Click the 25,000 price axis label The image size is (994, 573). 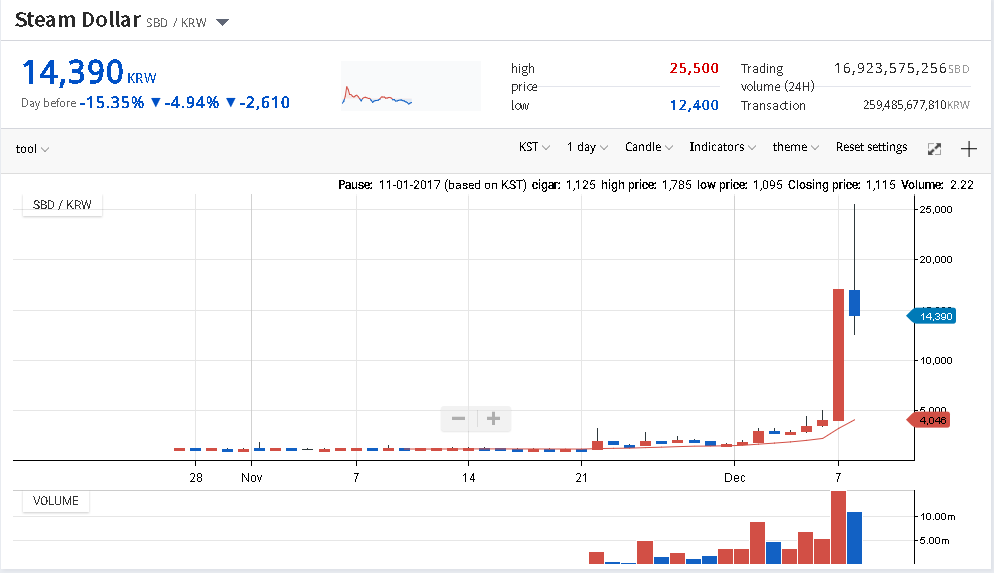click(936, 210)
